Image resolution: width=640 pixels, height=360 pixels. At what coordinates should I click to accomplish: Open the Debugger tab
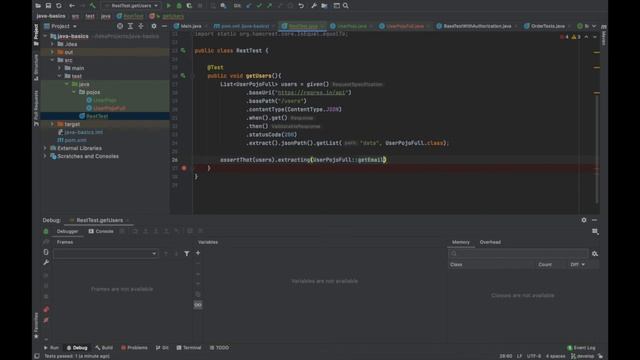coord(67,231)
